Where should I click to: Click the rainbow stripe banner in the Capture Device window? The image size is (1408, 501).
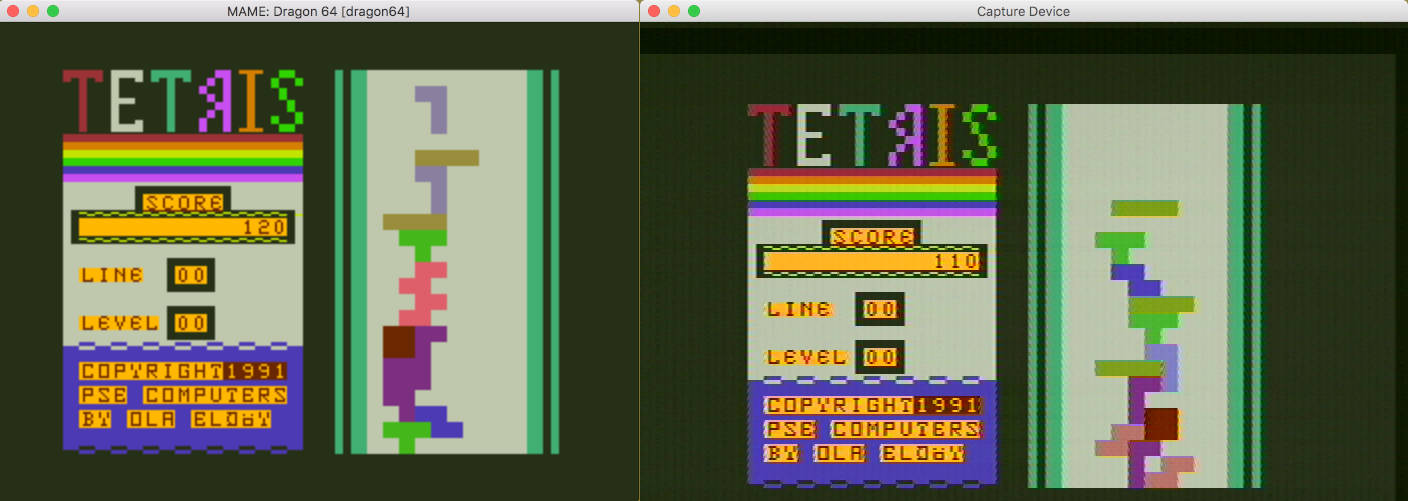coord(873,192)
